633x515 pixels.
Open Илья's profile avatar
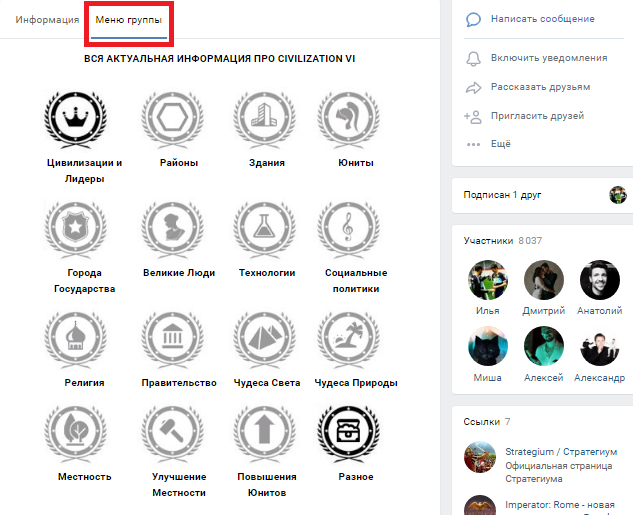pyautogui.click(x=488, y=280)
